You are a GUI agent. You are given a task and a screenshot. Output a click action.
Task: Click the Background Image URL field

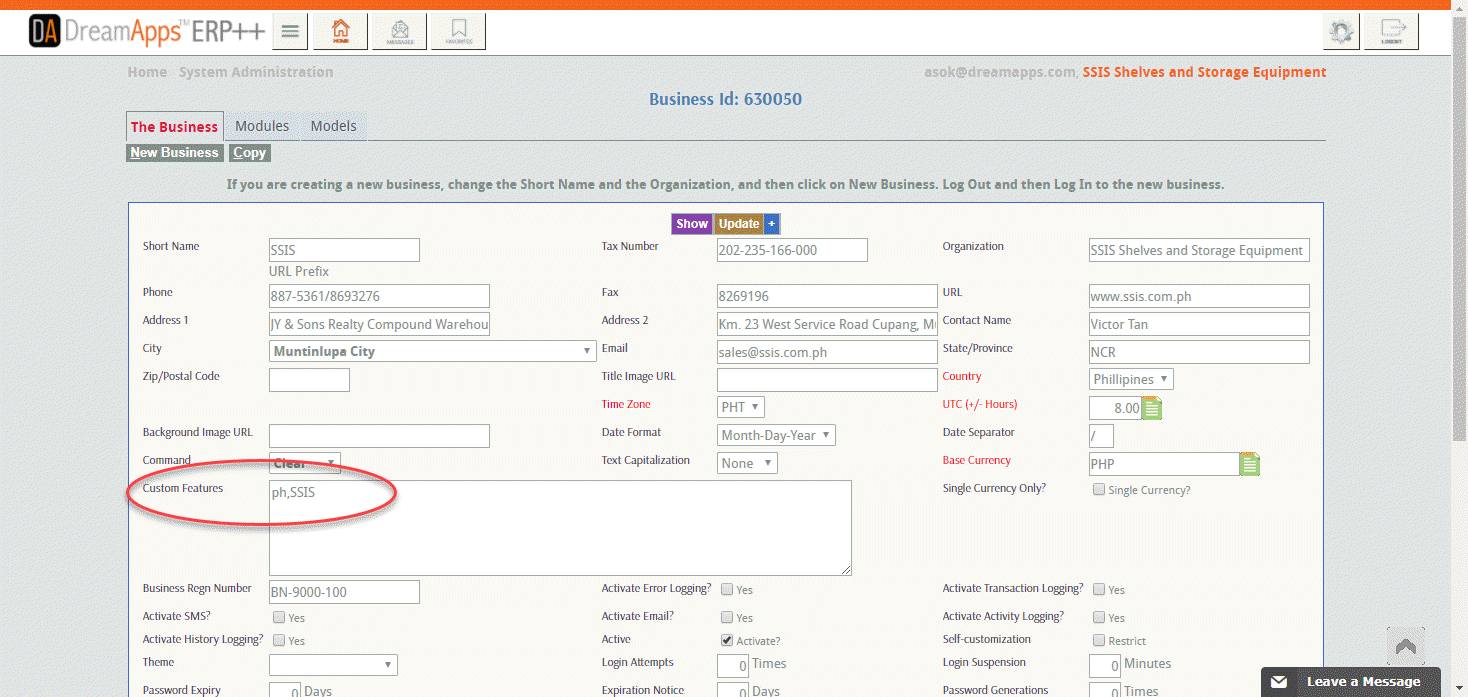point(379,436)
